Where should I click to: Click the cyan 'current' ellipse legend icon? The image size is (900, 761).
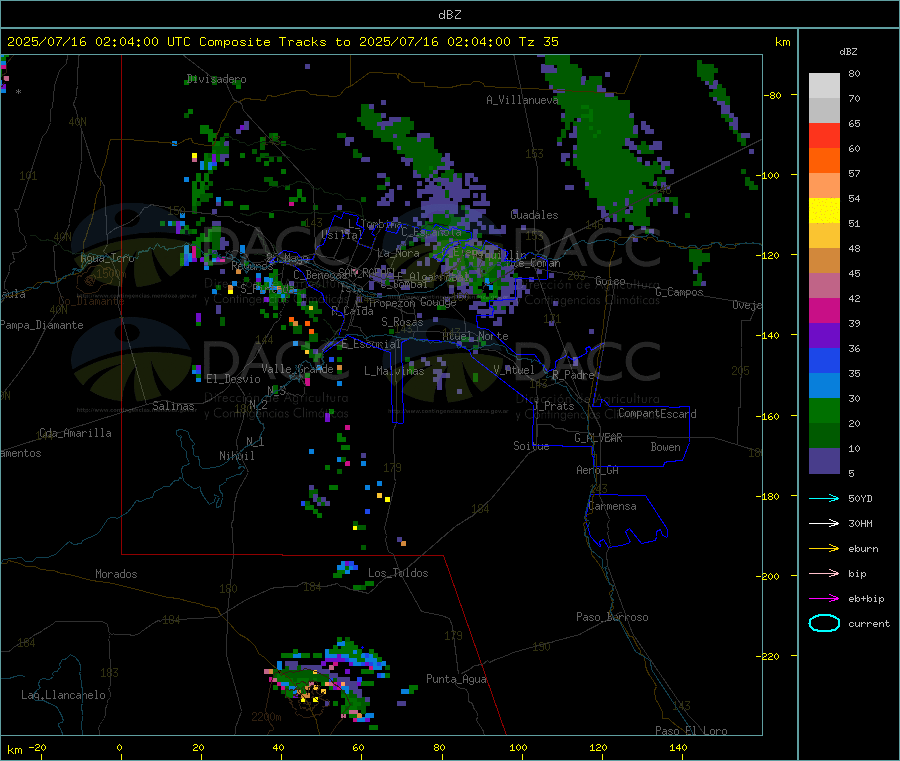click(824, 623)
